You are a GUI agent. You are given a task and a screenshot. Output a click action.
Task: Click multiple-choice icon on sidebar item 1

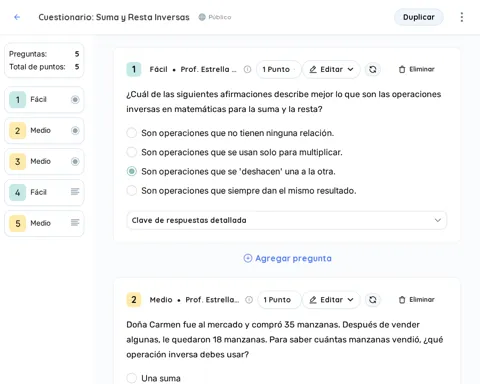click(75, 99)
